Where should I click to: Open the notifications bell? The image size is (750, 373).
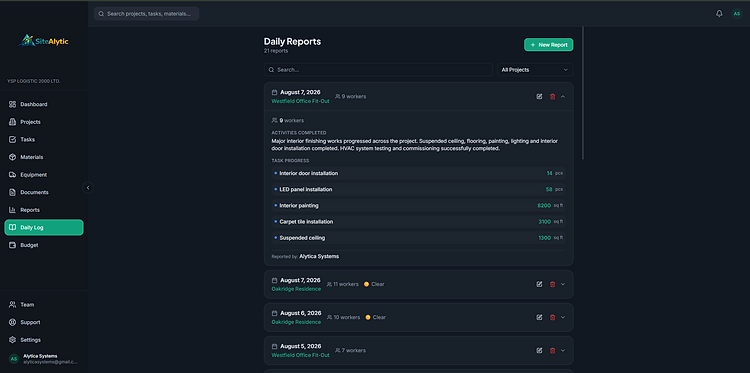pos(719,13)
